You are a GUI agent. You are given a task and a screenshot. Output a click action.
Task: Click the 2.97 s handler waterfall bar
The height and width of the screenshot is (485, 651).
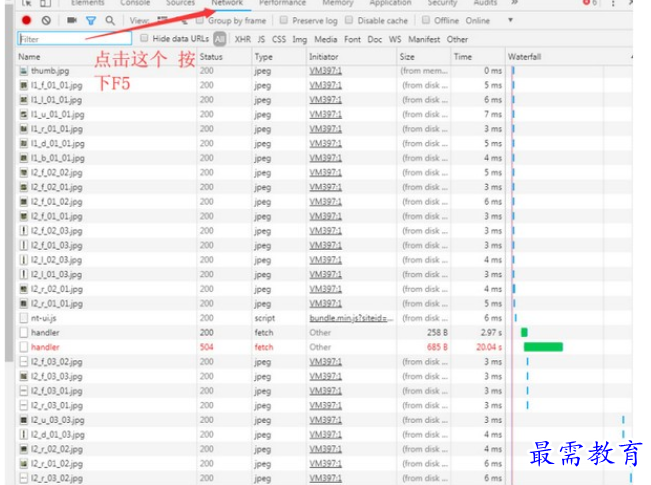tap(524, 332)
